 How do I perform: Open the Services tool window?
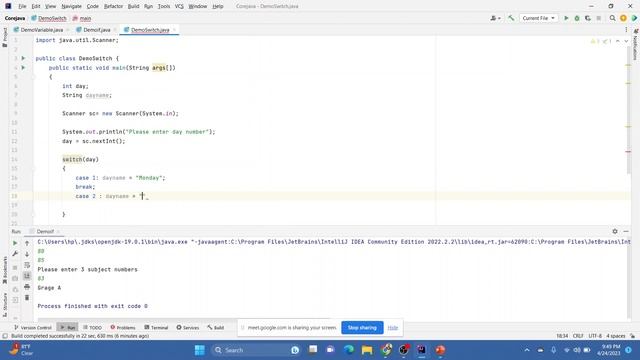tap(188, 327)
